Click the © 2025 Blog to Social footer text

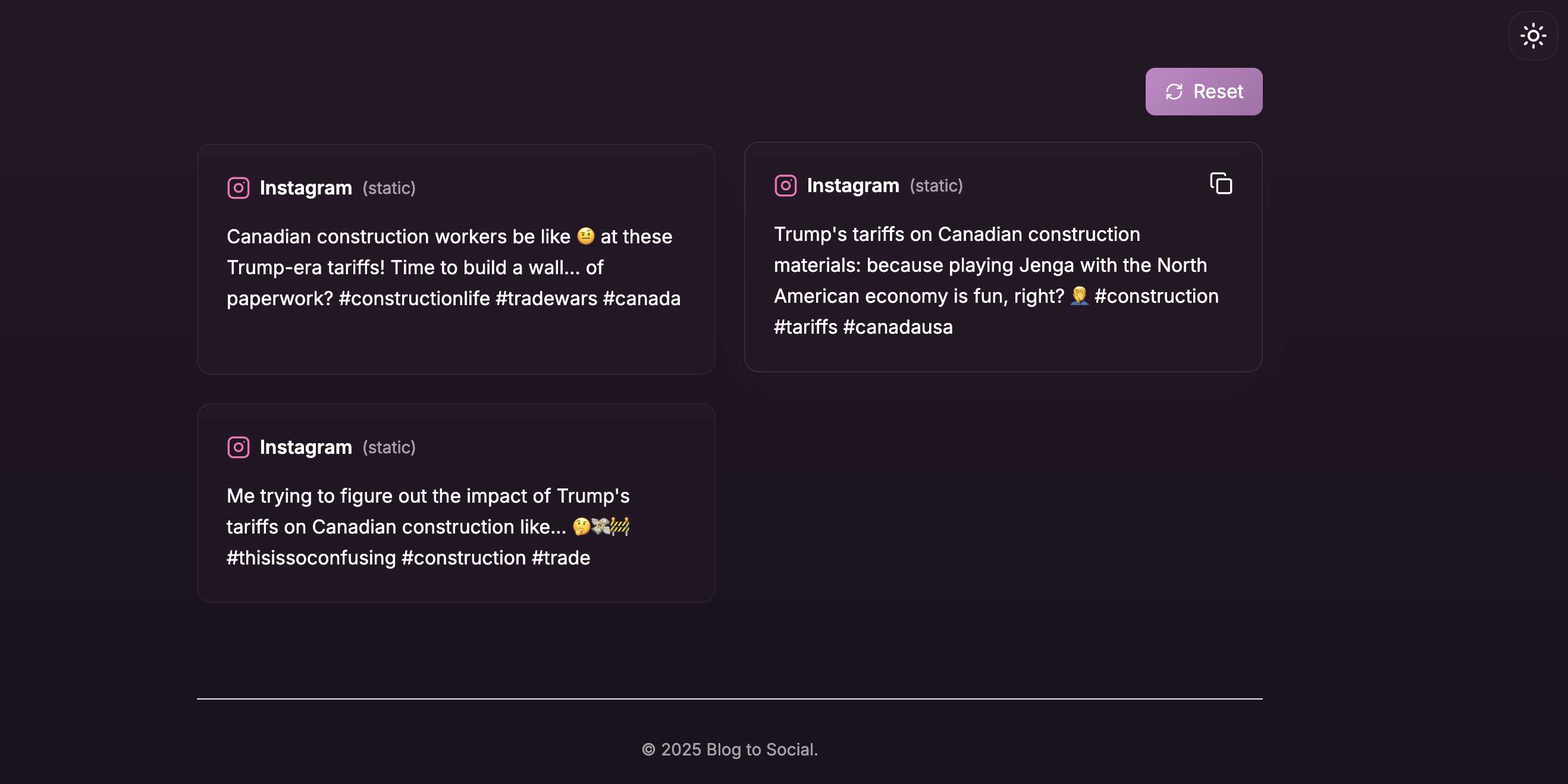[x=730, y=749]
